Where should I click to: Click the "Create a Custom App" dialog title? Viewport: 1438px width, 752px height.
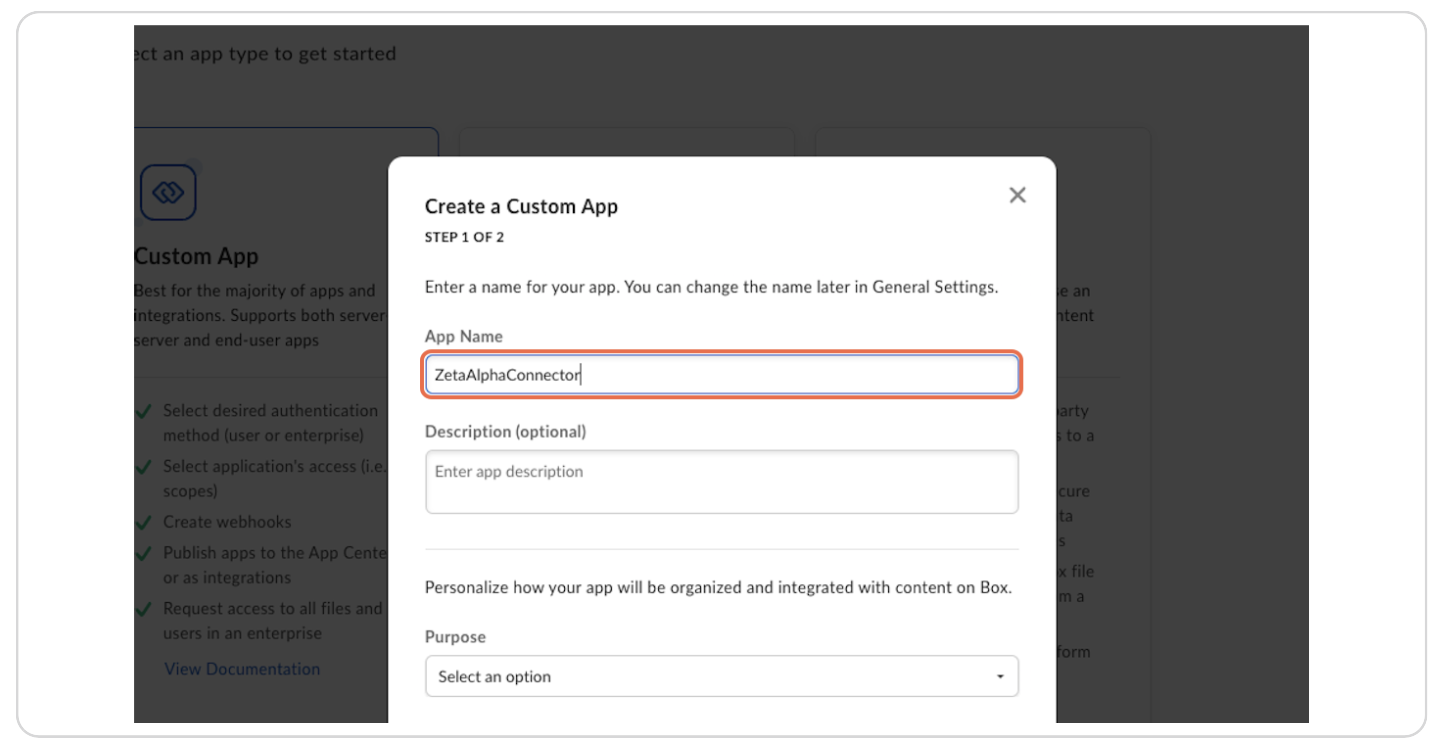[521, 207]
